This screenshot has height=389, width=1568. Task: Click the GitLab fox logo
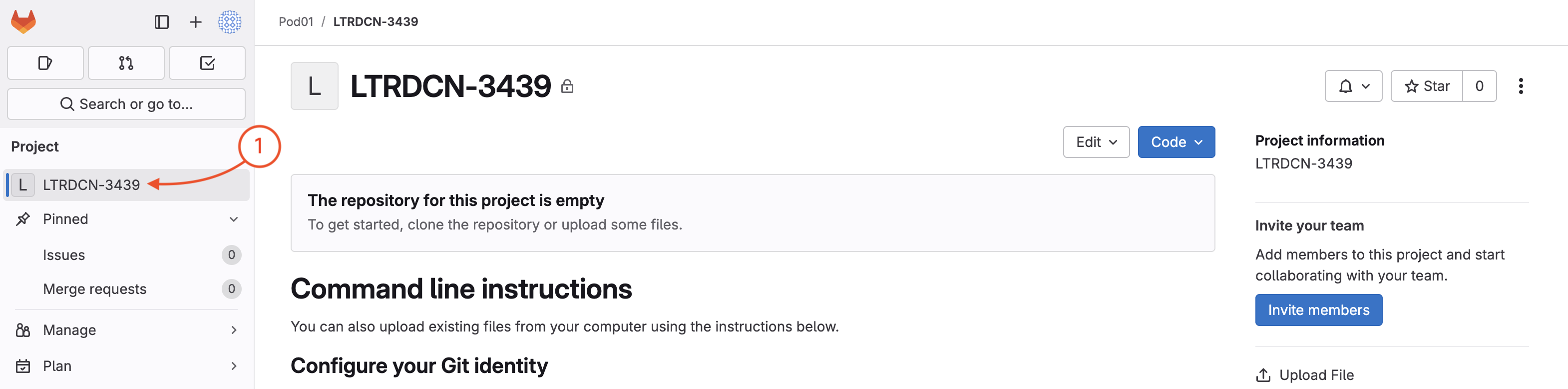[x=24, y=22]
